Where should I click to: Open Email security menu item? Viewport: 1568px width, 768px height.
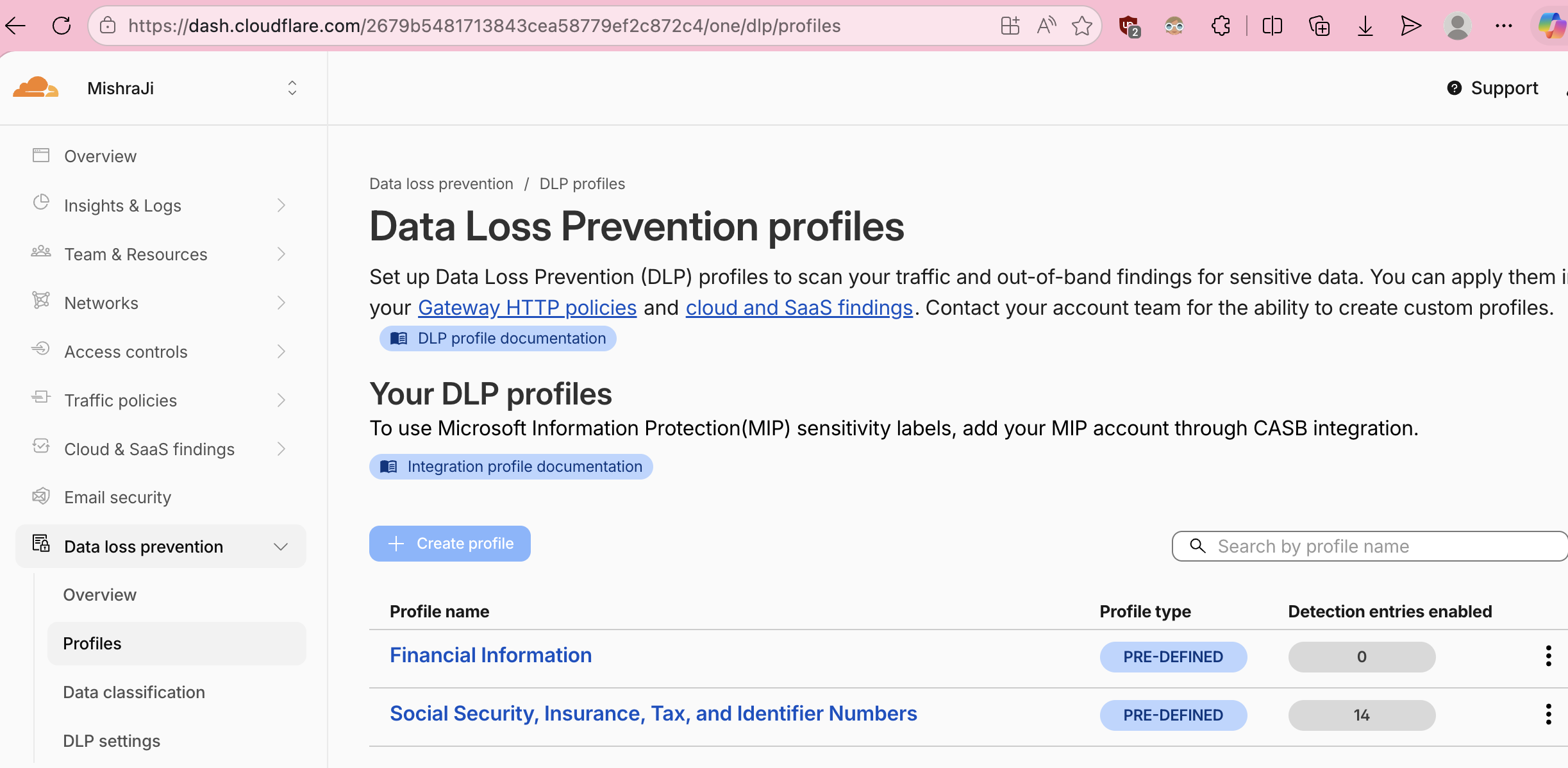point(117,497)
